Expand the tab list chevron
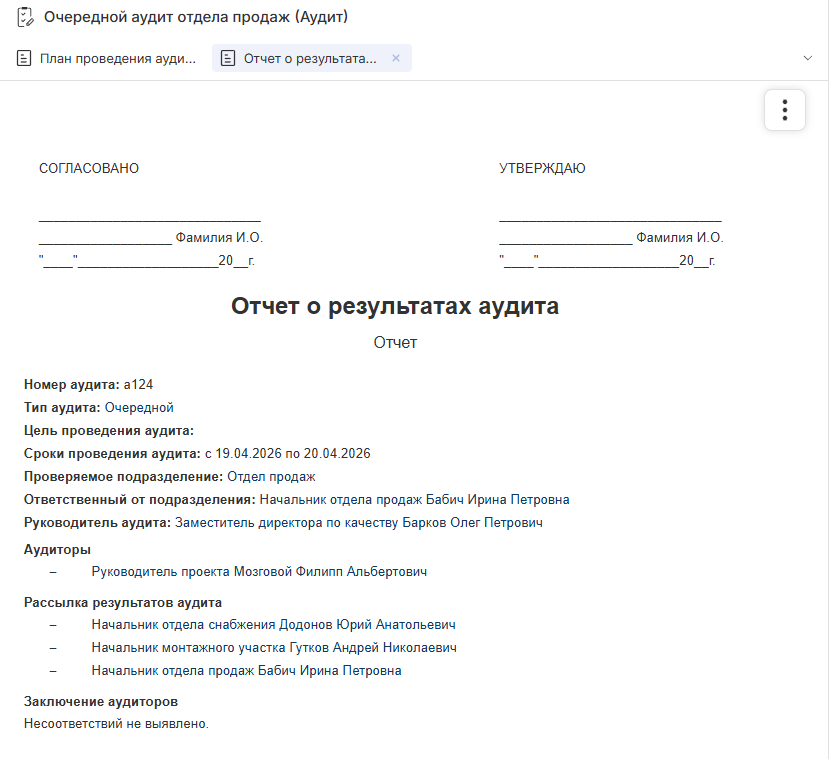Screen dimensions: 829x759 coord(808,59)
